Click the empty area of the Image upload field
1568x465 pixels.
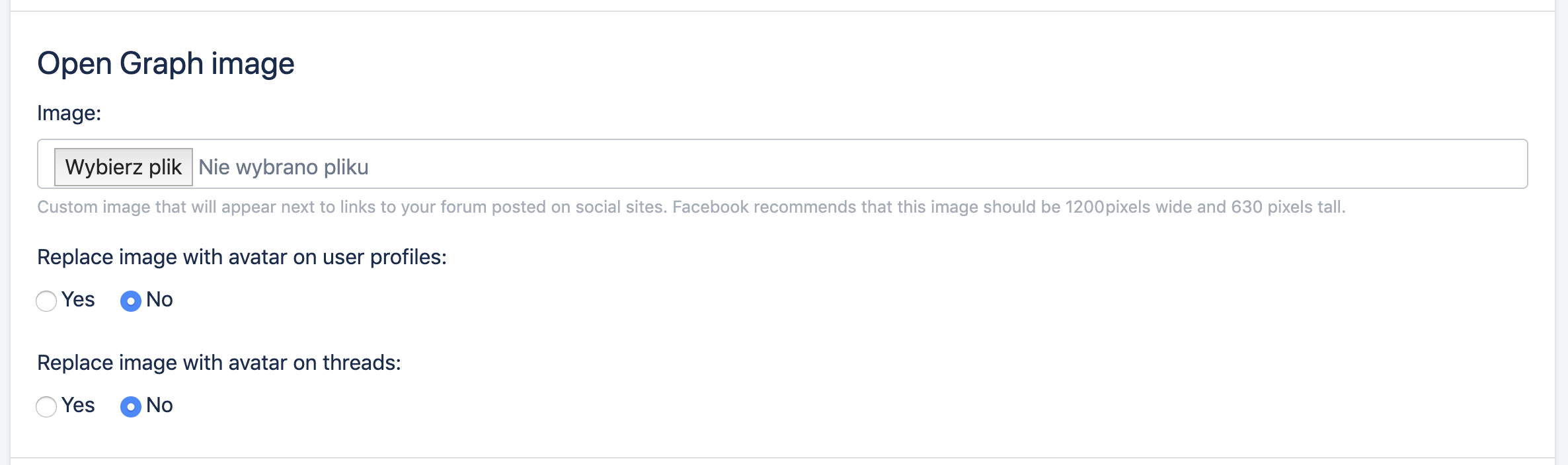point(925,164)
